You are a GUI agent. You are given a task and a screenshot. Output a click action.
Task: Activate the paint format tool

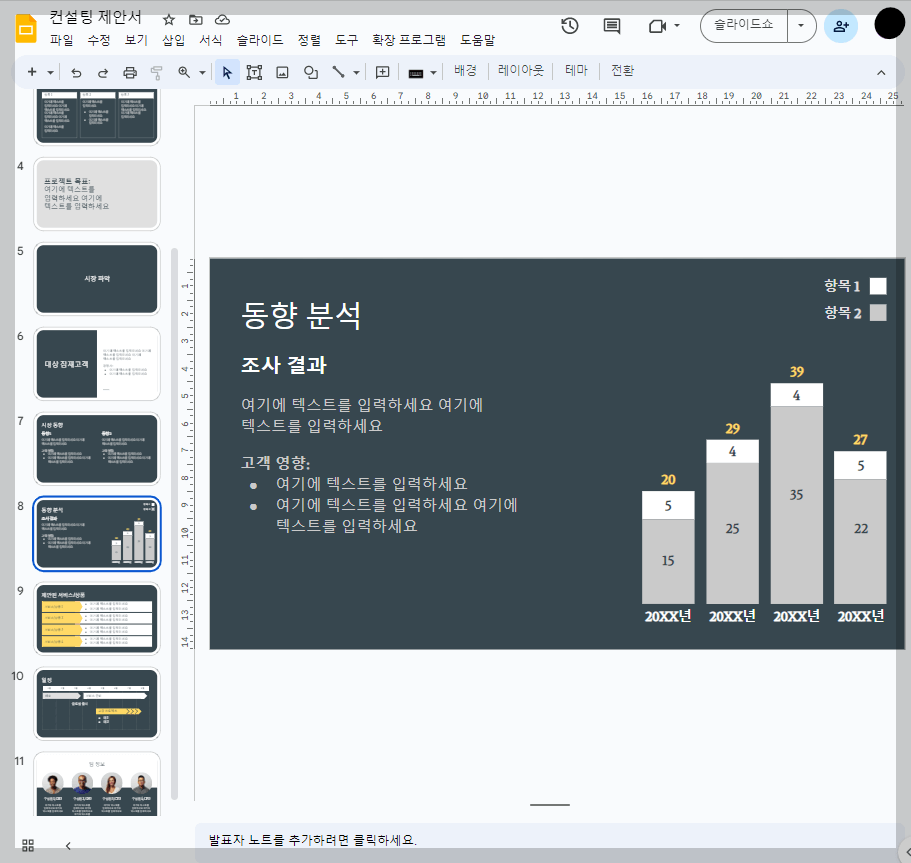[155, 71]
